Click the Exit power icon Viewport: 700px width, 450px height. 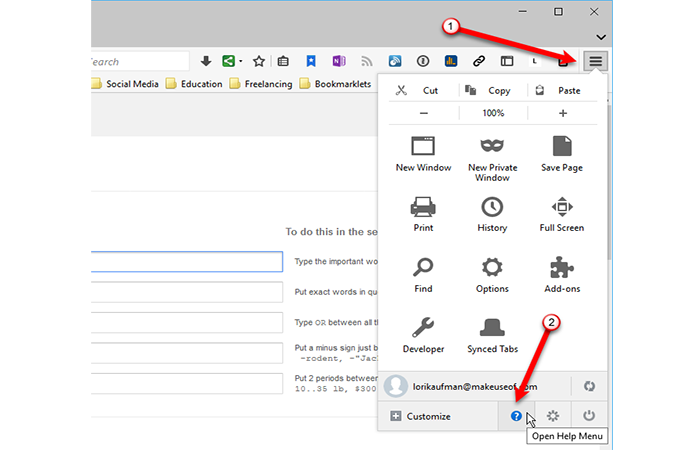(589, 416)
